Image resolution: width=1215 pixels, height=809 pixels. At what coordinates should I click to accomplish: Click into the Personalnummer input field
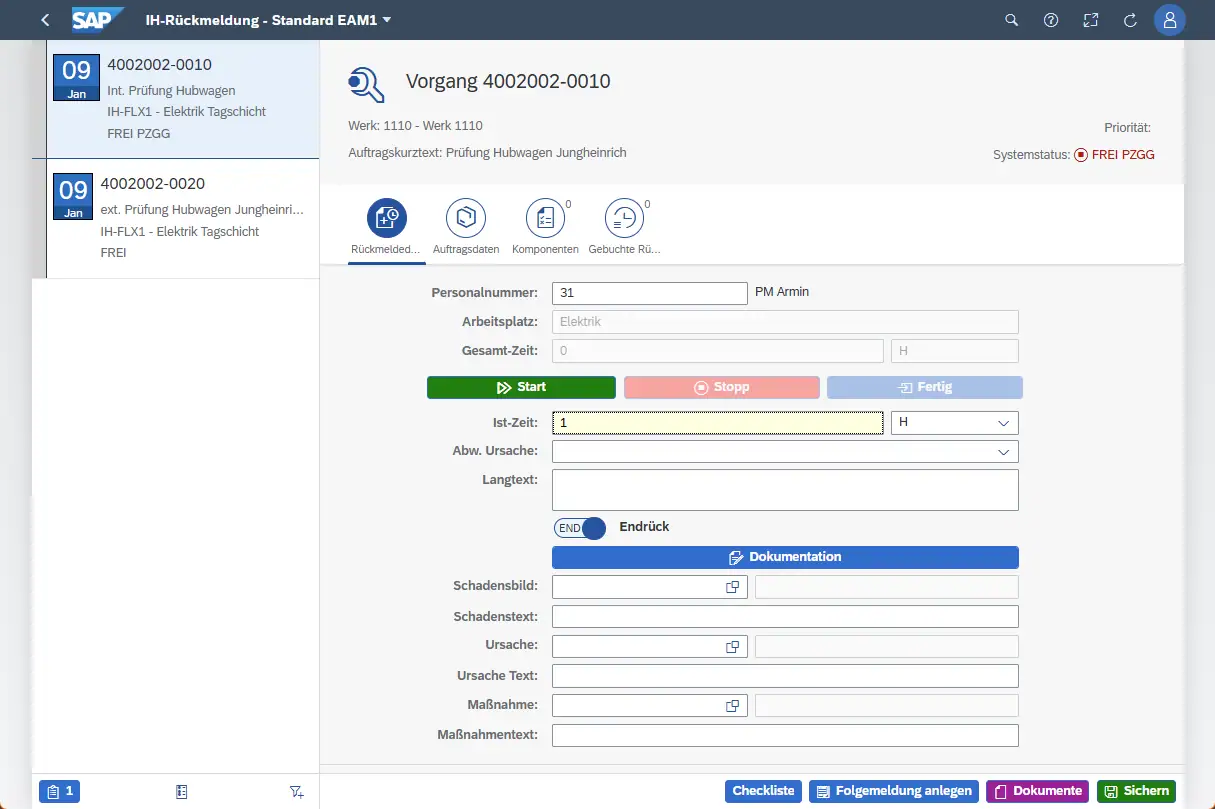[x=649, y=293]
